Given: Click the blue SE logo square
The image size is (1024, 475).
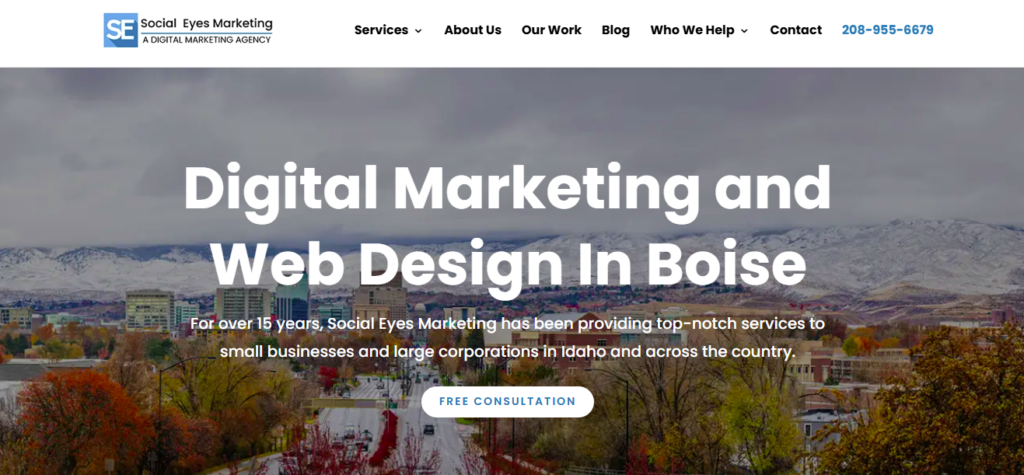Looking at the screenshot, I should point(121,30).
